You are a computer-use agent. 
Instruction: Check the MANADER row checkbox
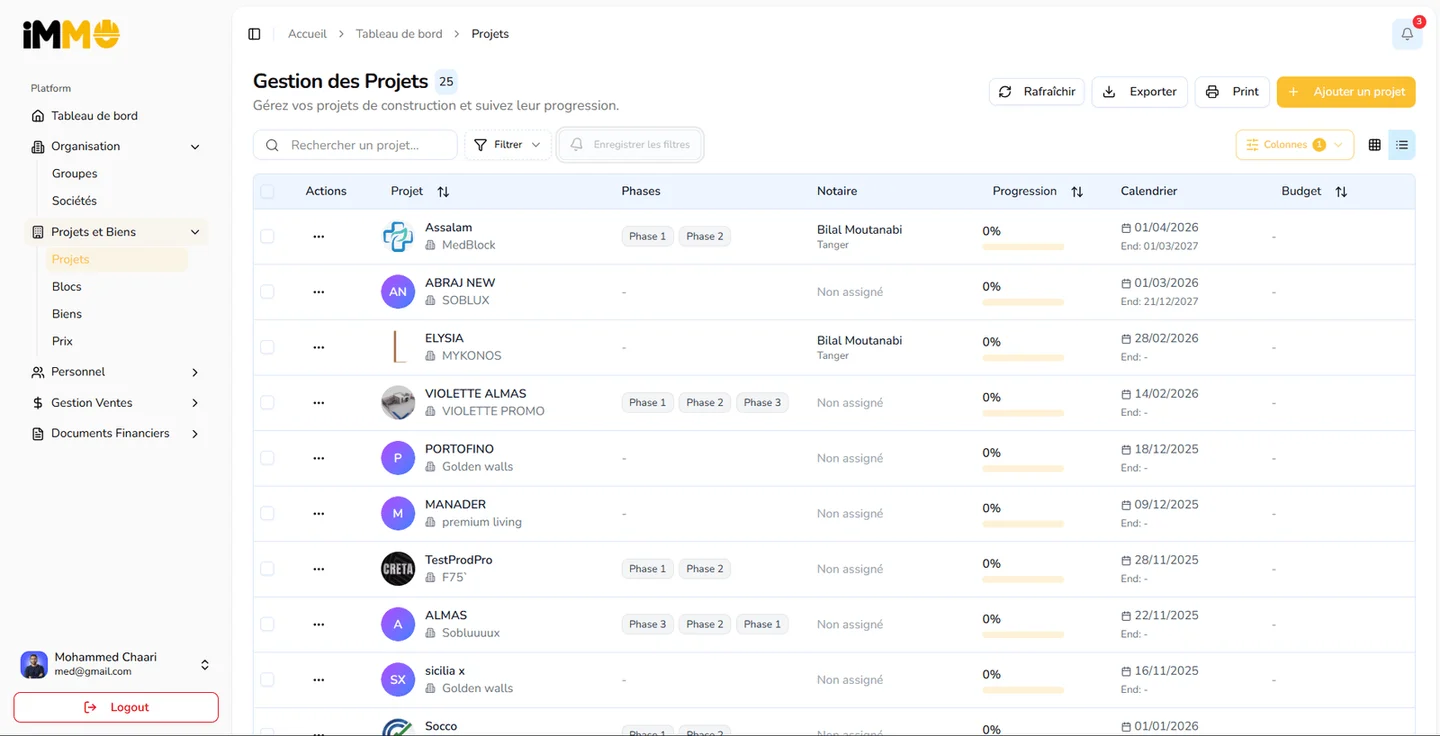[267, 513]
